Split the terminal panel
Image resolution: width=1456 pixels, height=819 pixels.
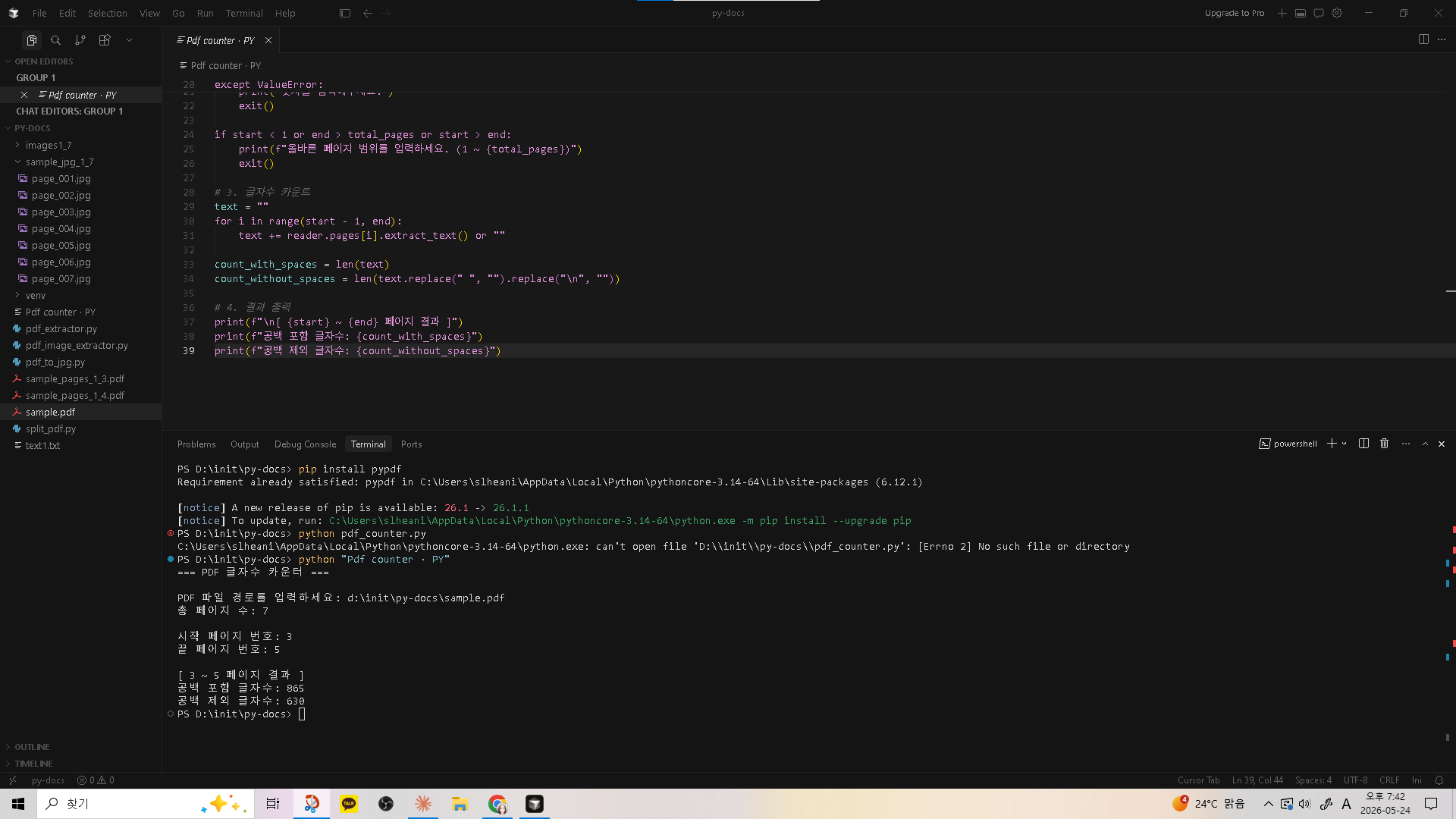tap(1363, 444)
